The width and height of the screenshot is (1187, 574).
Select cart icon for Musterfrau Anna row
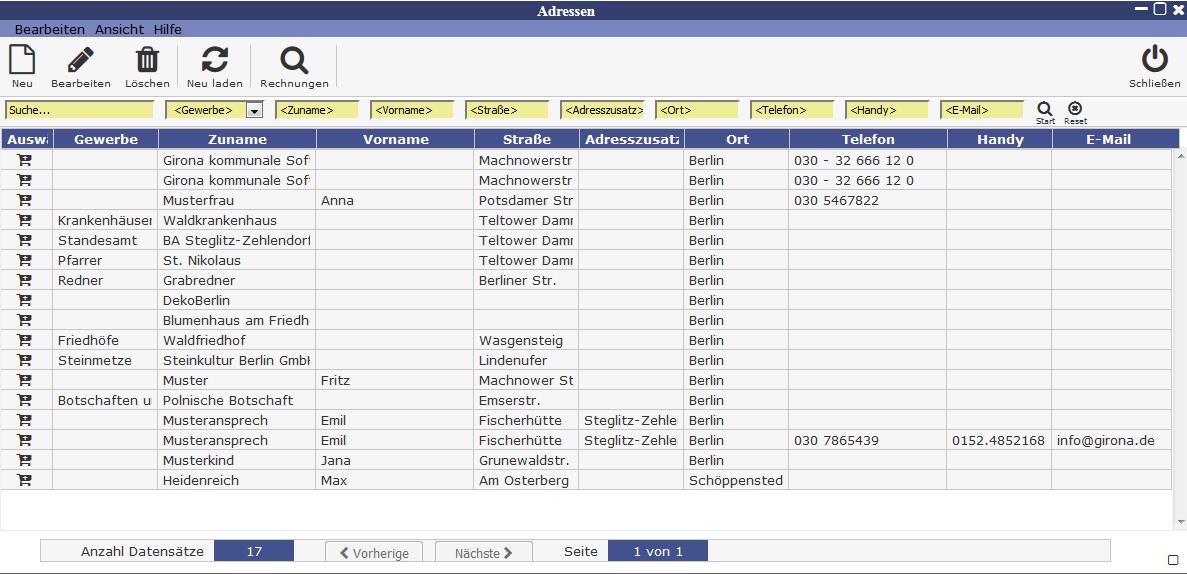pos(25,200)
